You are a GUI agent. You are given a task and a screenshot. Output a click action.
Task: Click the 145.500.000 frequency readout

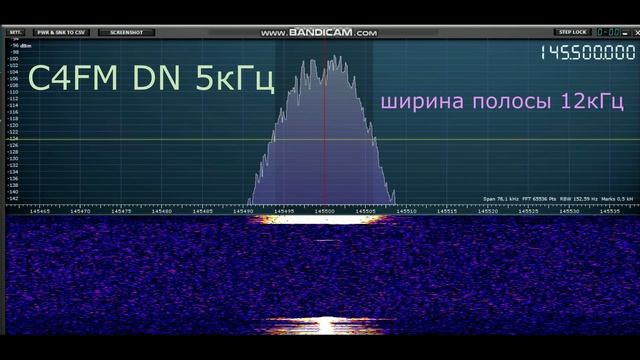coord(588,53)
